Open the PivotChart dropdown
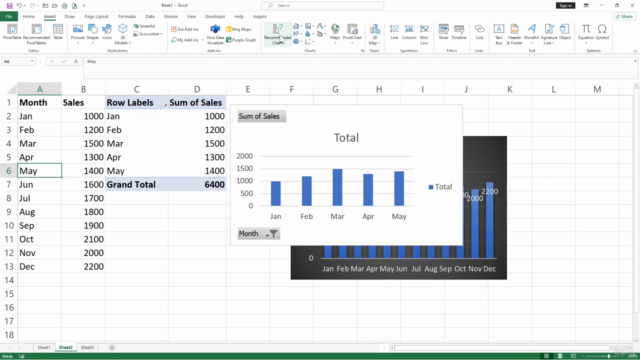 pyautogui.click(x=352, y=43)
